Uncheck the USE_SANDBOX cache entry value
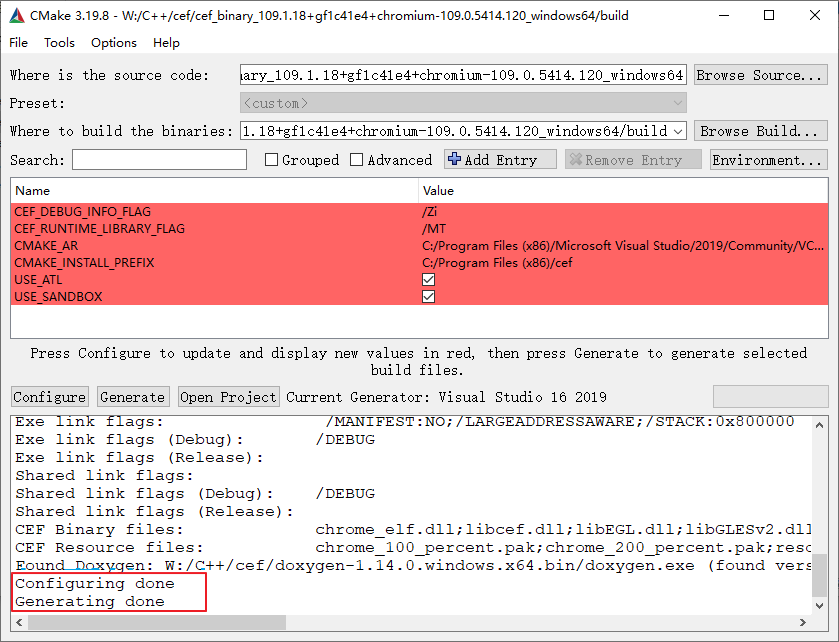The width and height of the screenshot is (839, 642). click(428, 296)
